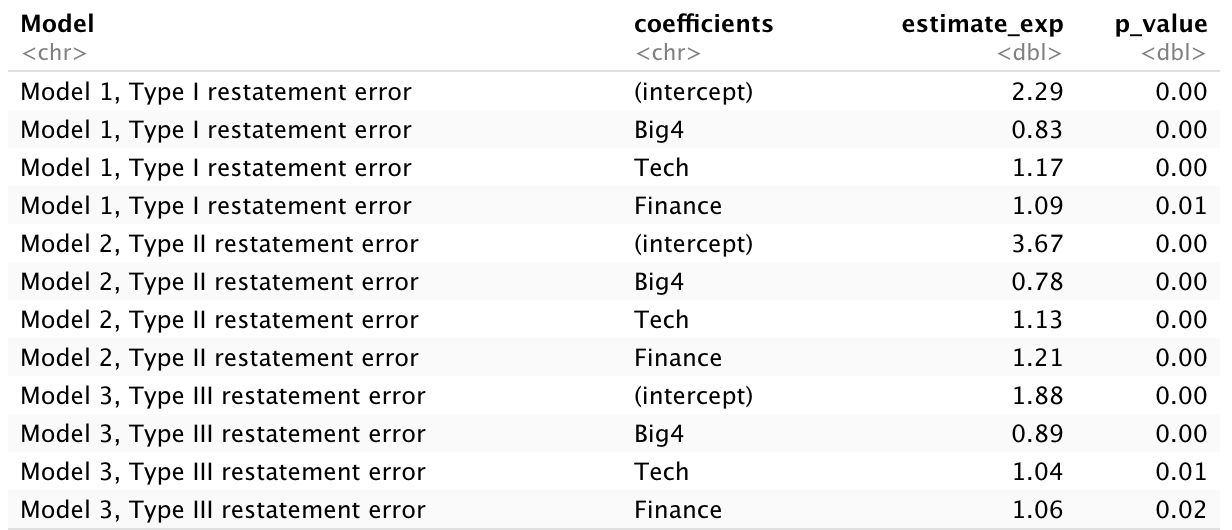Click Big4 coefficient with estimate 0.78
The height and width of the screenshot is (530, 1232).
coord(661,283)
